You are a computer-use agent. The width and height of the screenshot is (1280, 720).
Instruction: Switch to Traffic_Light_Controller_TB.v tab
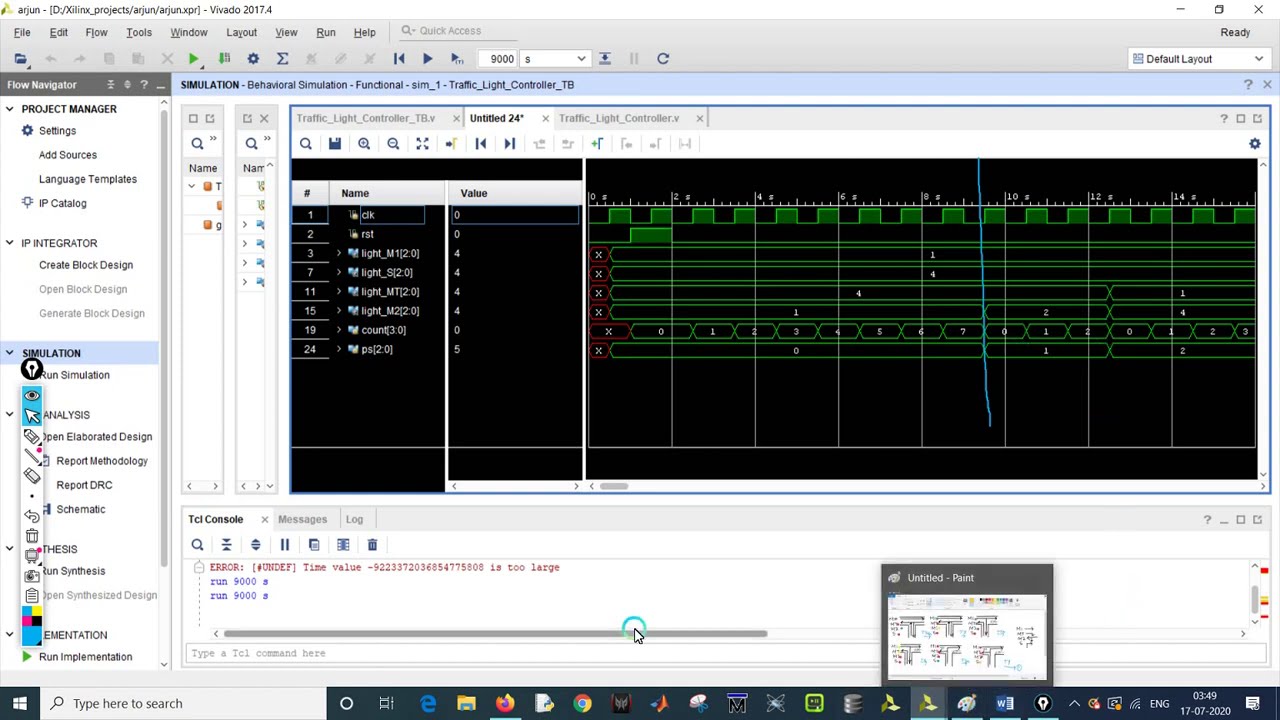point(366,118)
